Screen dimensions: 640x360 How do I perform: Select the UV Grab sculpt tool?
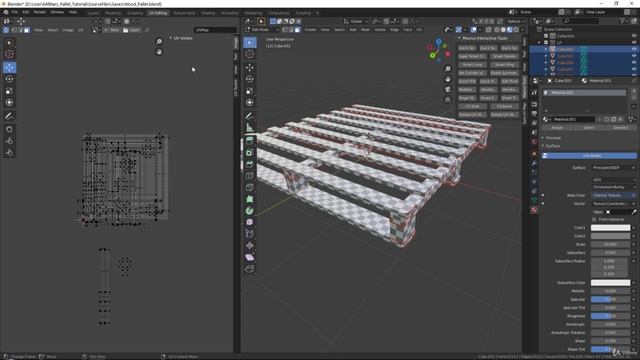[x=9, y=129]
